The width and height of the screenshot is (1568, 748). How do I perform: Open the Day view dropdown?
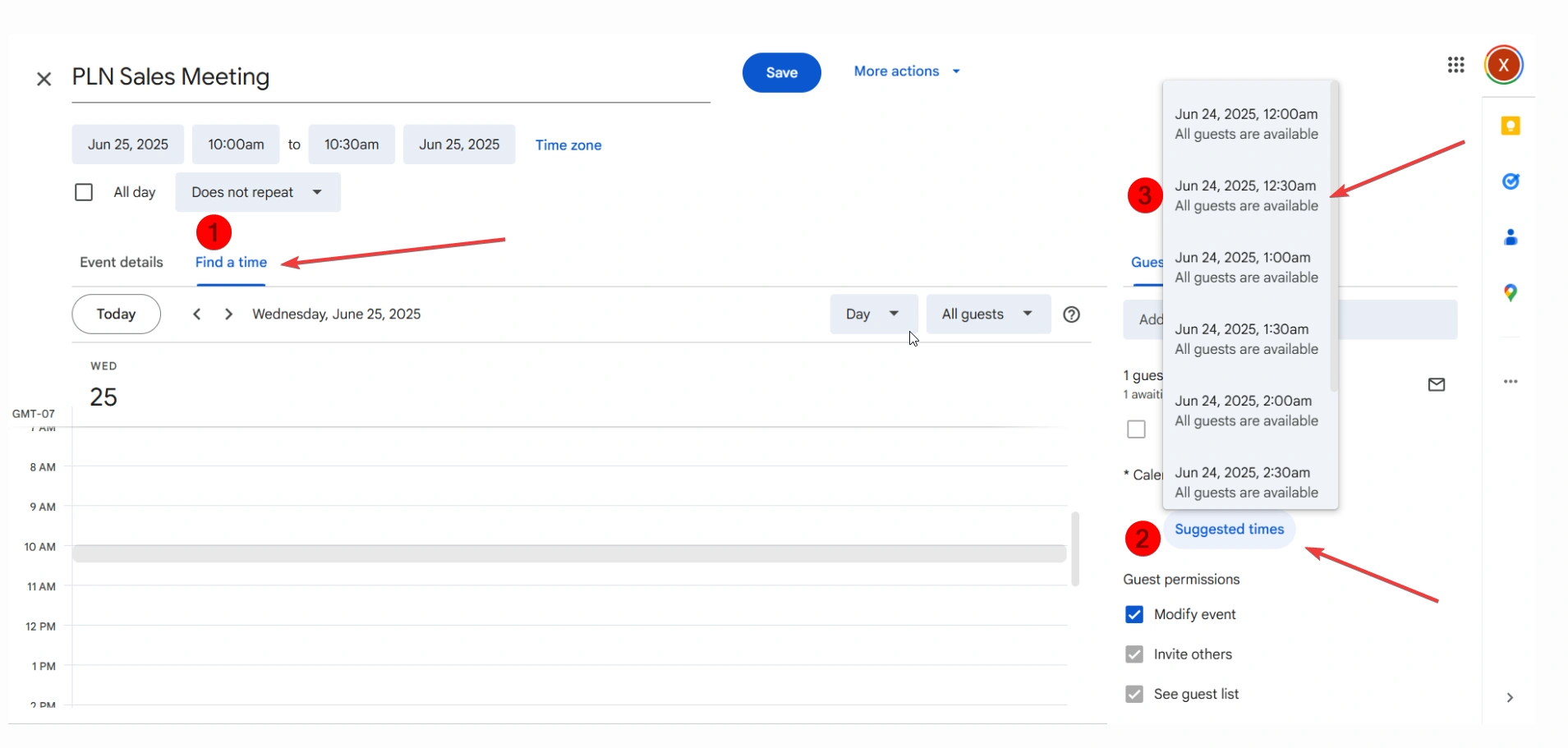pyautogui.click(x=872, y=314)
